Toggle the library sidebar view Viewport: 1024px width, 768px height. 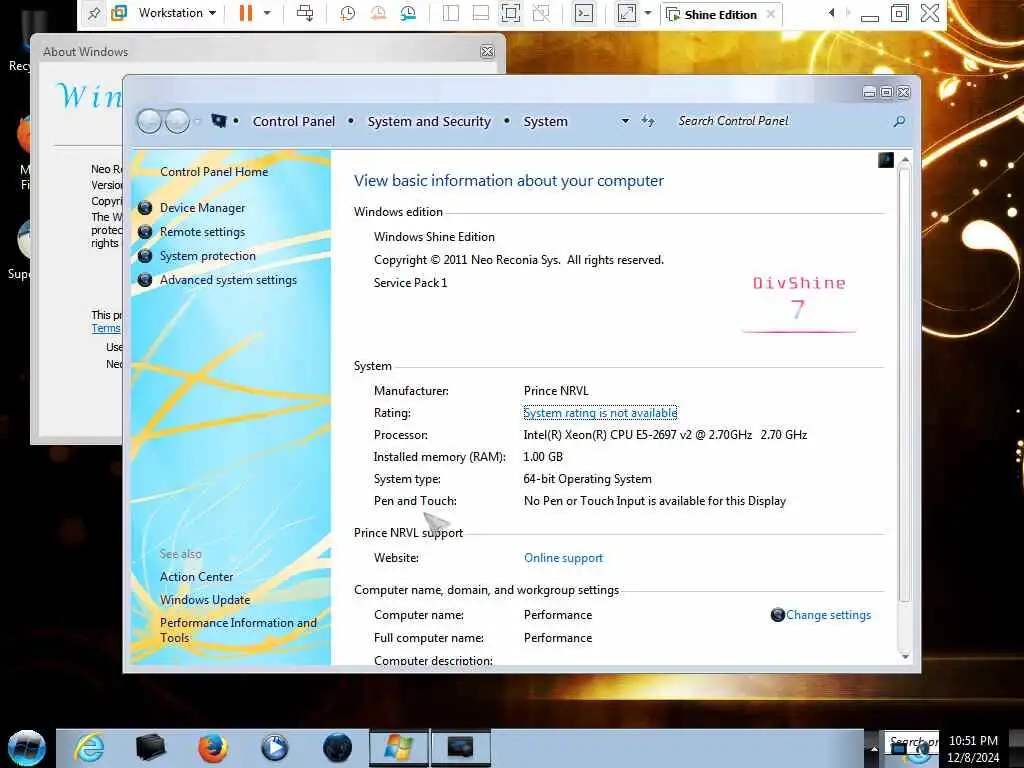click(x=451, y=13)
